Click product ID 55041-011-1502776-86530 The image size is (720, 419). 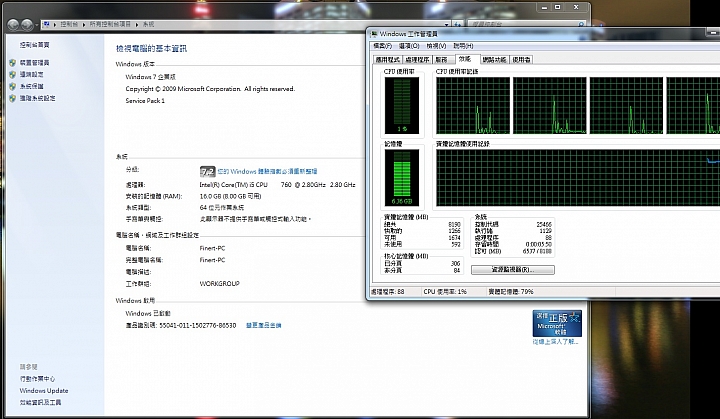pos(197,325)
